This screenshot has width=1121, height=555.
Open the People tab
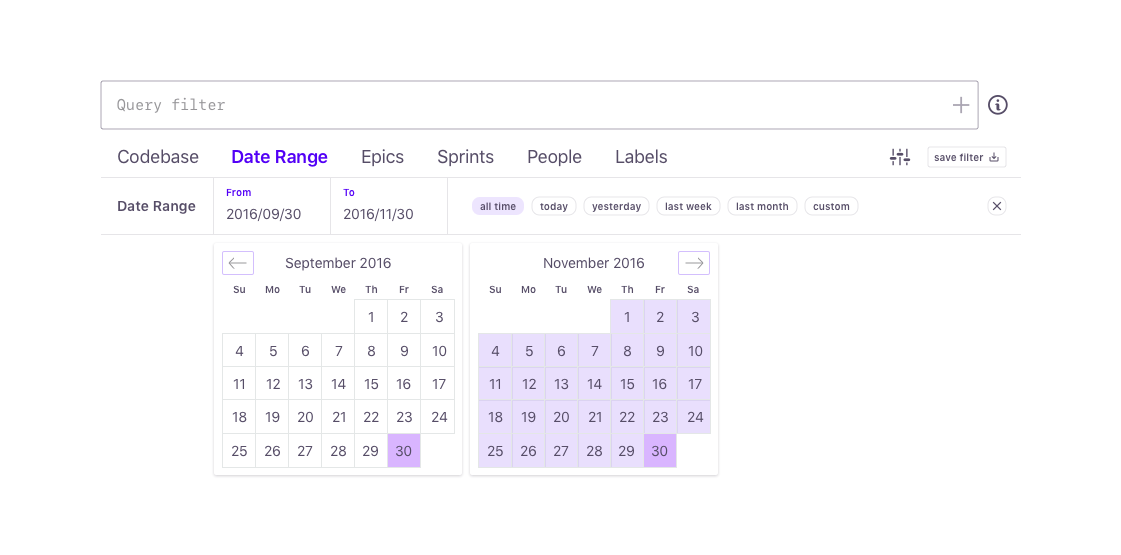(554, 157)
